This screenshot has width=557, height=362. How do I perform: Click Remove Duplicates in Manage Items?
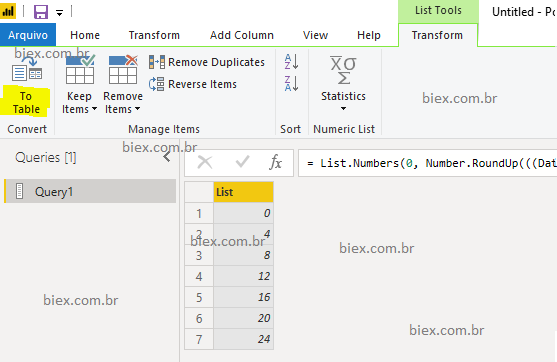pyautogui.click(x=207, y=62)
